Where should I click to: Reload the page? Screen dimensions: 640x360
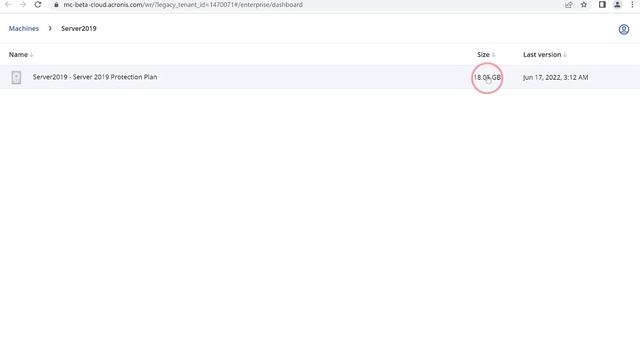tap(38, 4)
